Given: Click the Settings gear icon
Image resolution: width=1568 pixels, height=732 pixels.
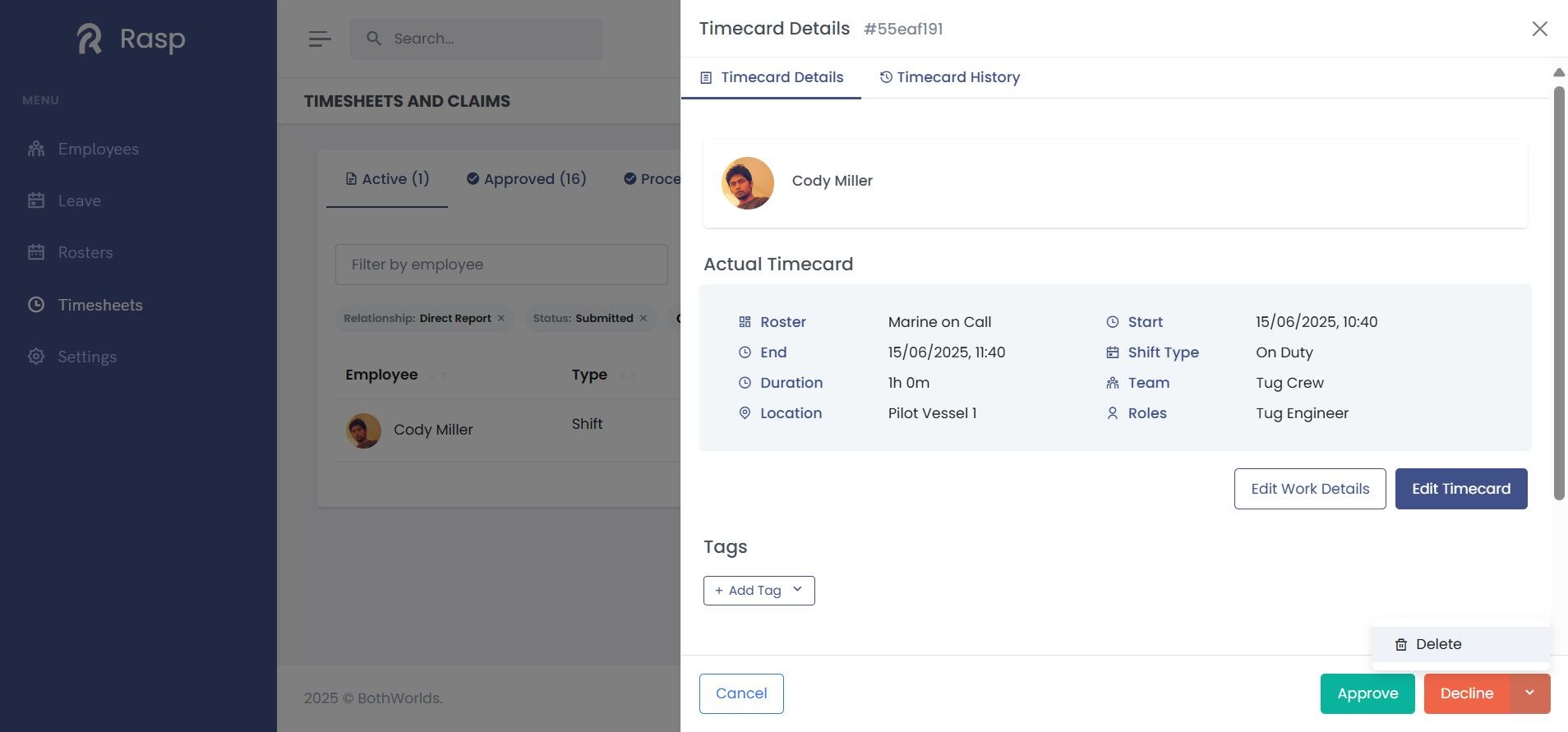Looking at the screenshot, I should (x=36, y=357).
